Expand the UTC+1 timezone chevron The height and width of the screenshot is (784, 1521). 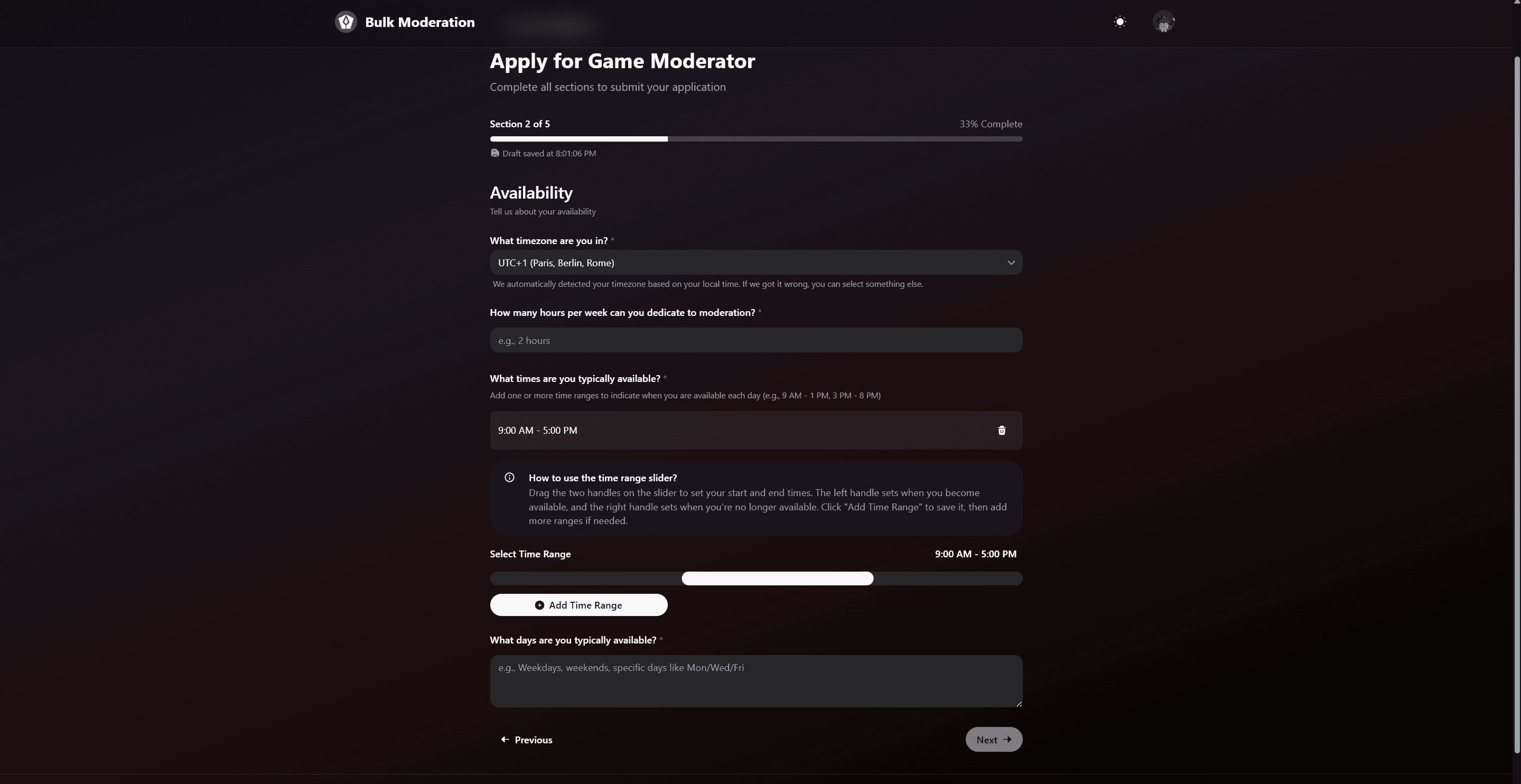(1011, 262)
